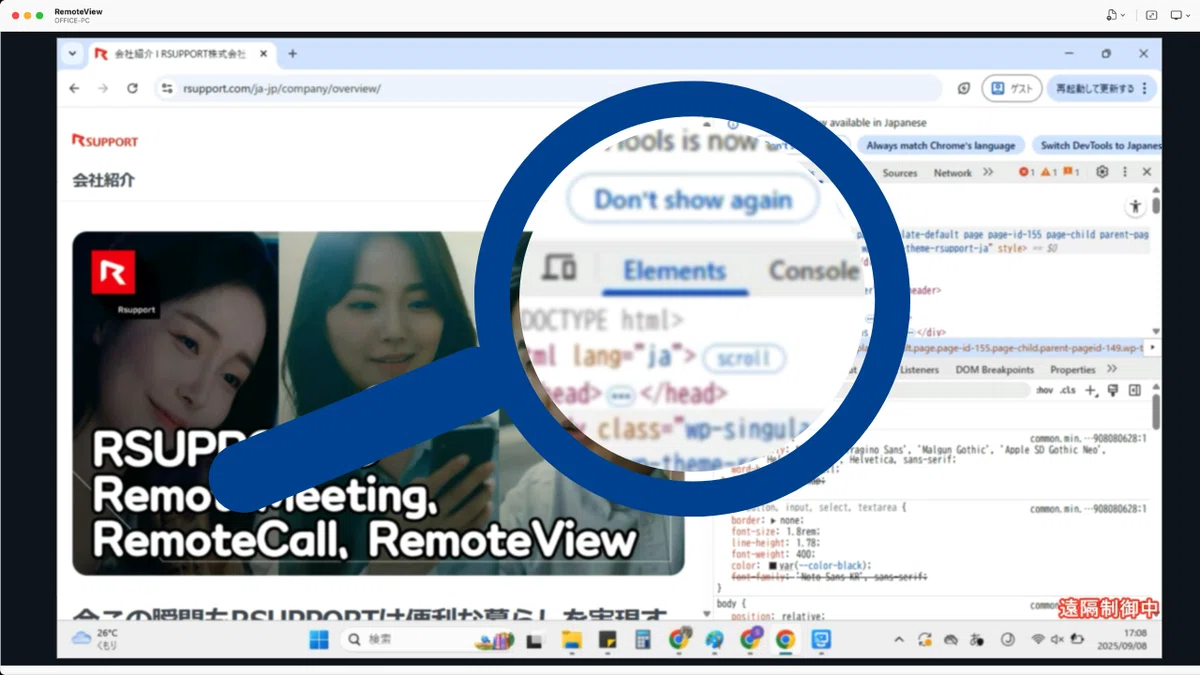Click the Styles pane scrollbar thumb
The image size is (1200, 675).
pyautogui.click(x=1156, y=410)
